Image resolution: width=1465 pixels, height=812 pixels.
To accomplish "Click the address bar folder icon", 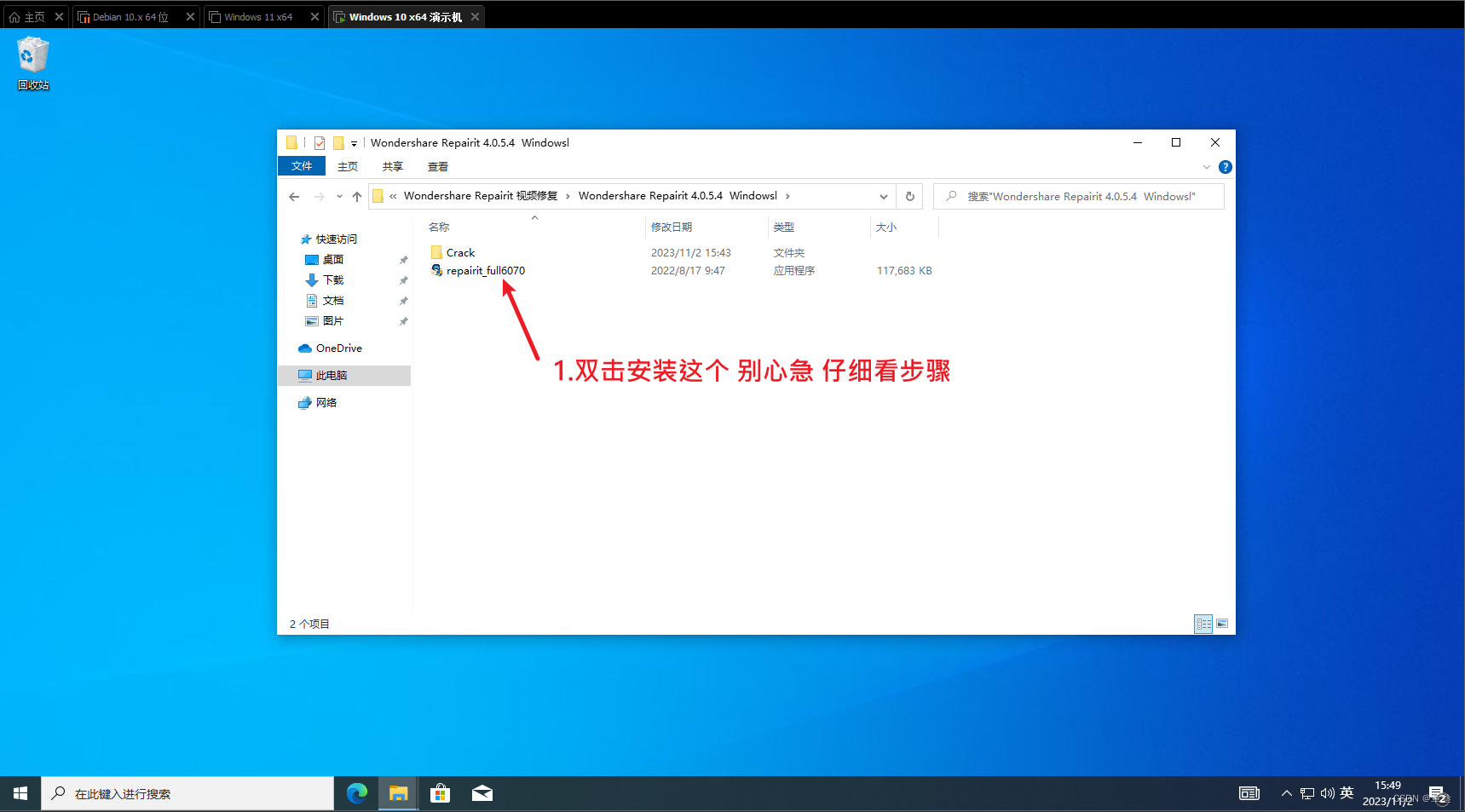I will tap(378, 196).
